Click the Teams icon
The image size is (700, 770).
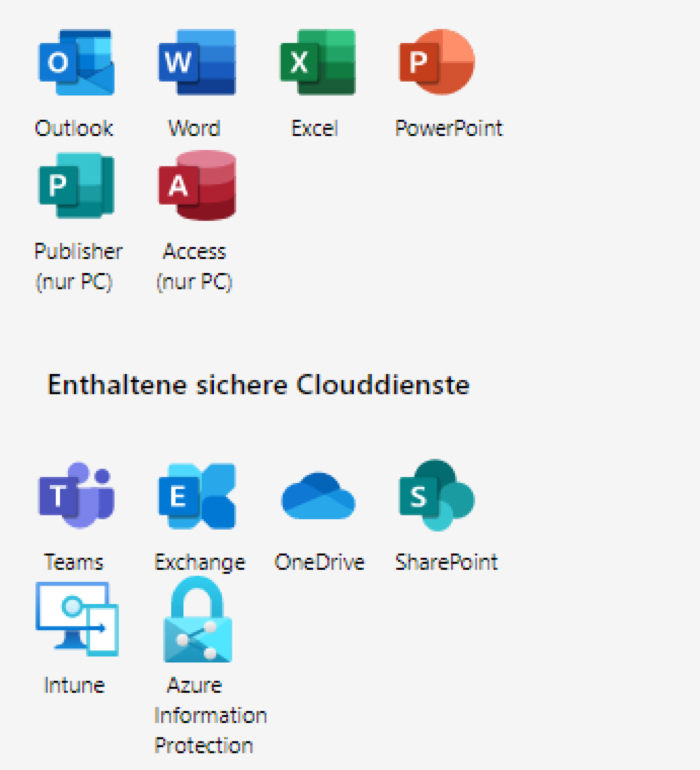[x=77, y=495]
